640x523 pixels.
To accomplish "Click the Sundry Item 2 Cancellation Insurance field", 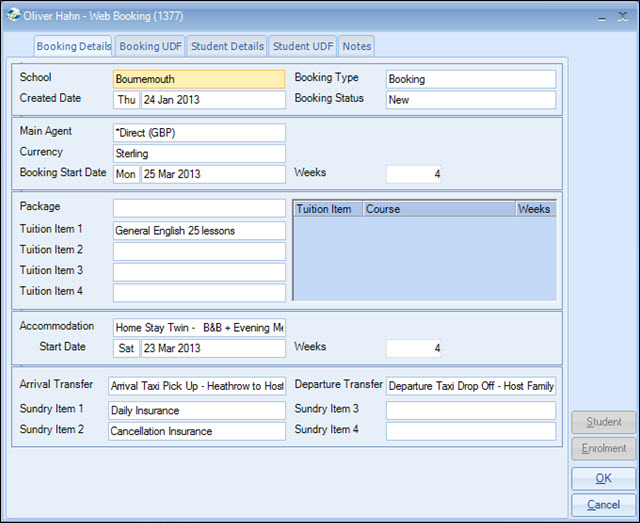I will click(x=197, y=431).
